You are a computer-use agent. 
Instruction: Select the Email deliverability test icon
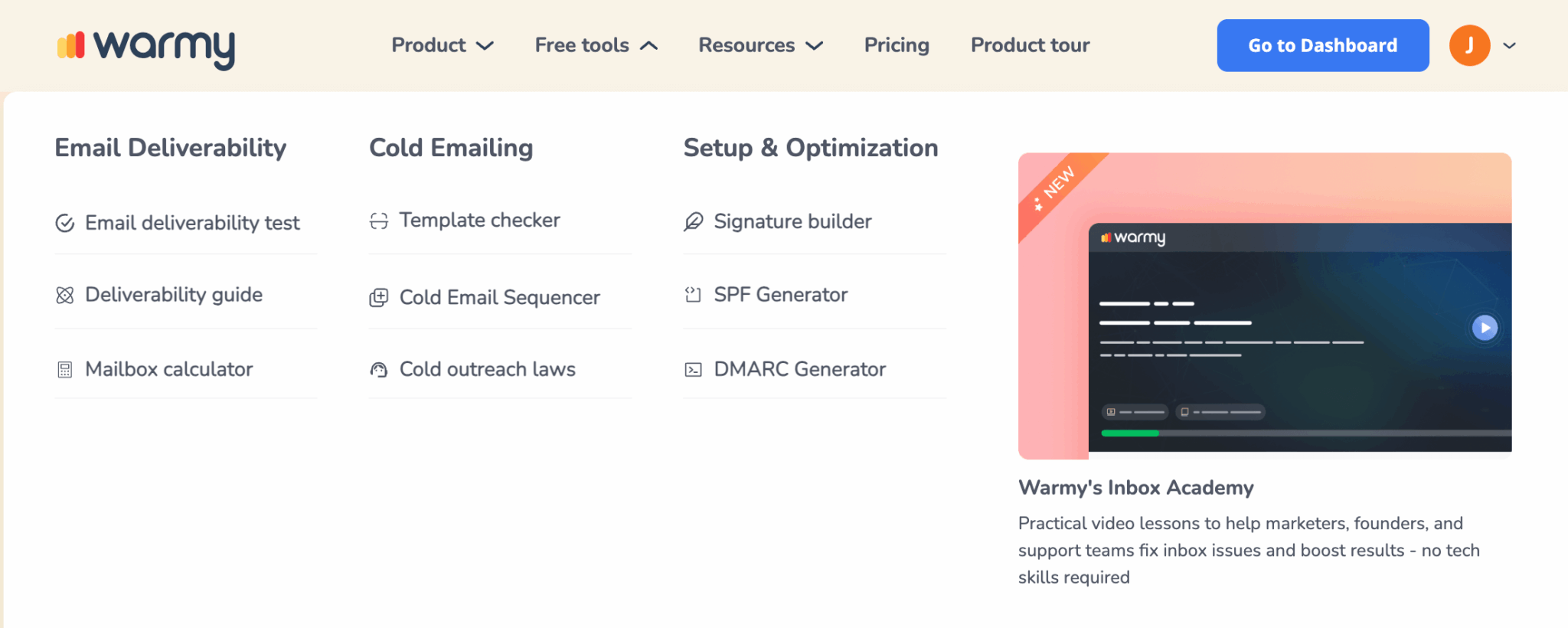(64, 223)
